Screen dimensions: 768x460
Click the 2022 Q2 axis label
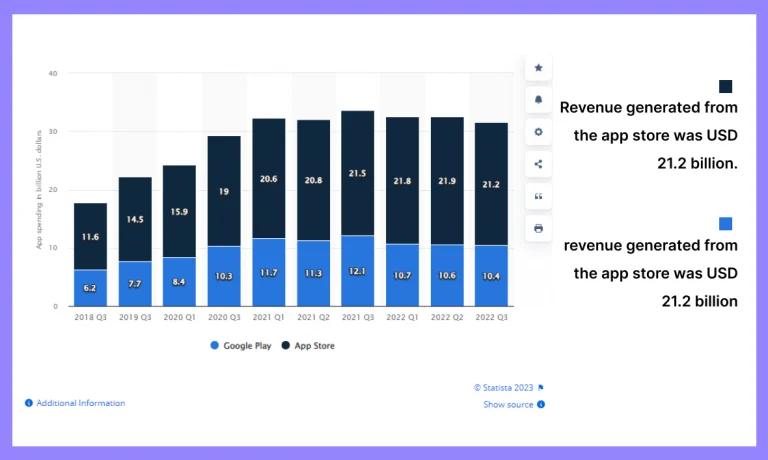click(447, 317)
